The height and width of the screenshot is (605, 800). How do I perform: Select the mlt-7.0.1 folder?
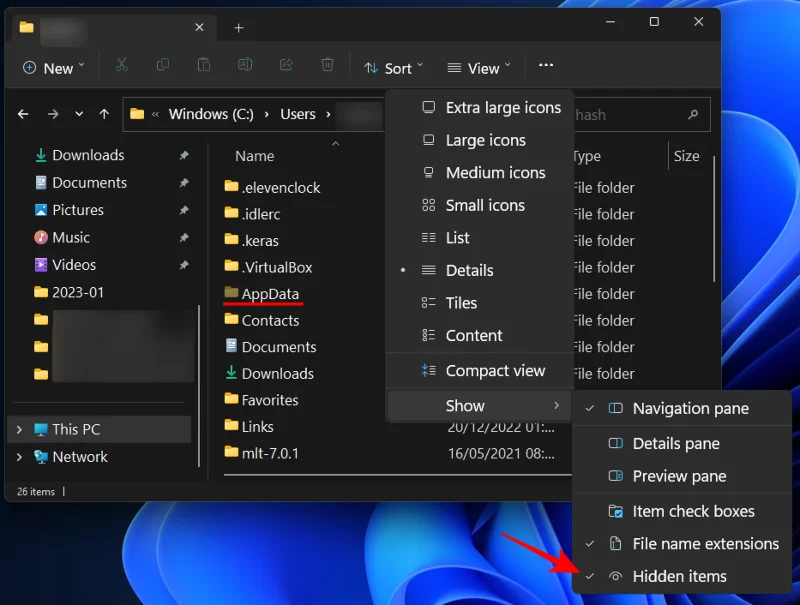pyautogui.click(x=261, y=453)
